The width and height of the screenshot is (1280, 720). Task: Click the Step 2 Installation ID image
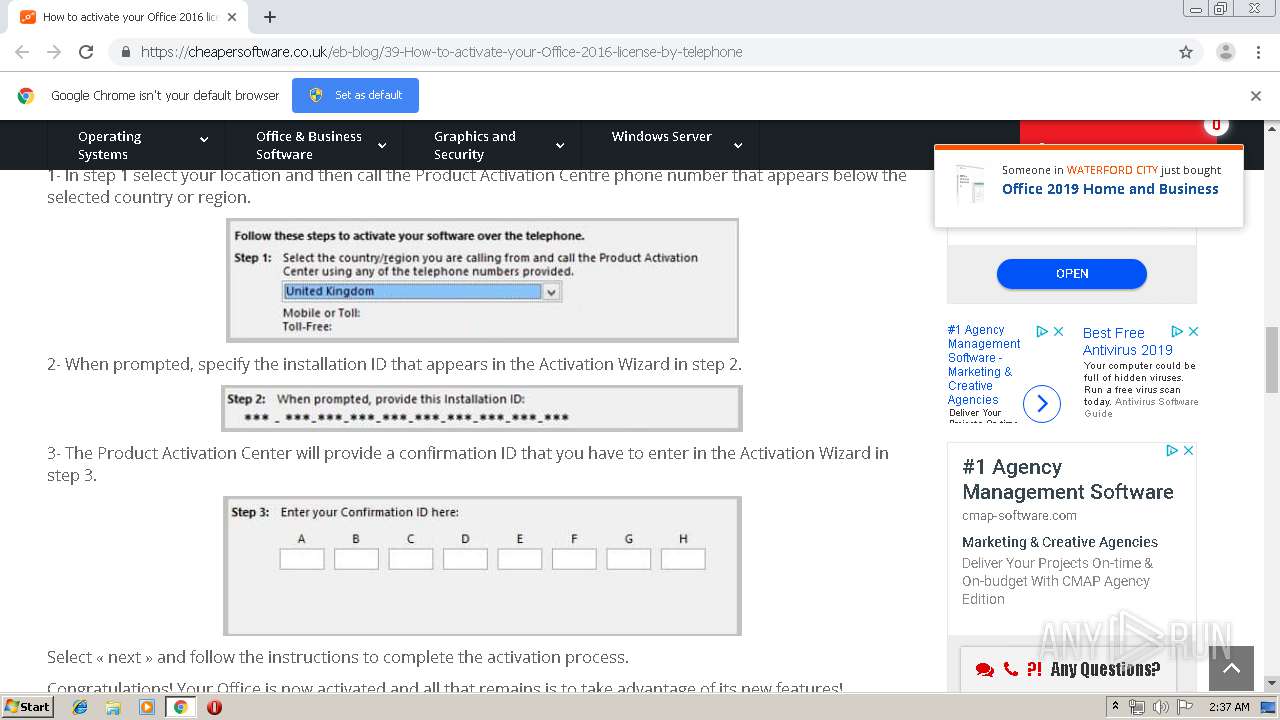481,408
